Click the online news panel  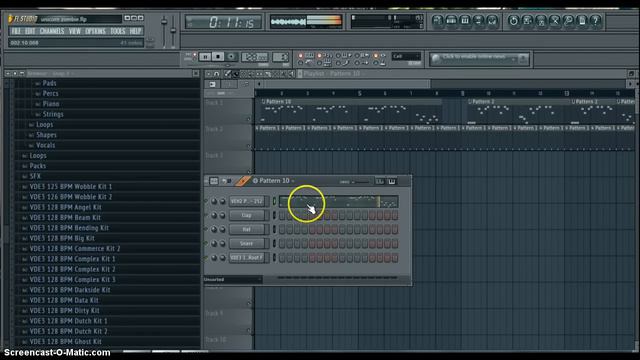[x=479, y=59]
